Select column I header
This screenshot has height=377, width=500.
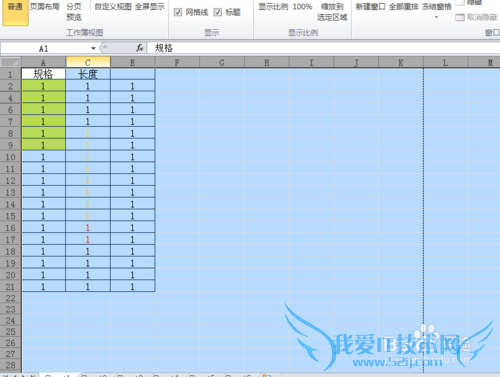[x=311, y=62]
